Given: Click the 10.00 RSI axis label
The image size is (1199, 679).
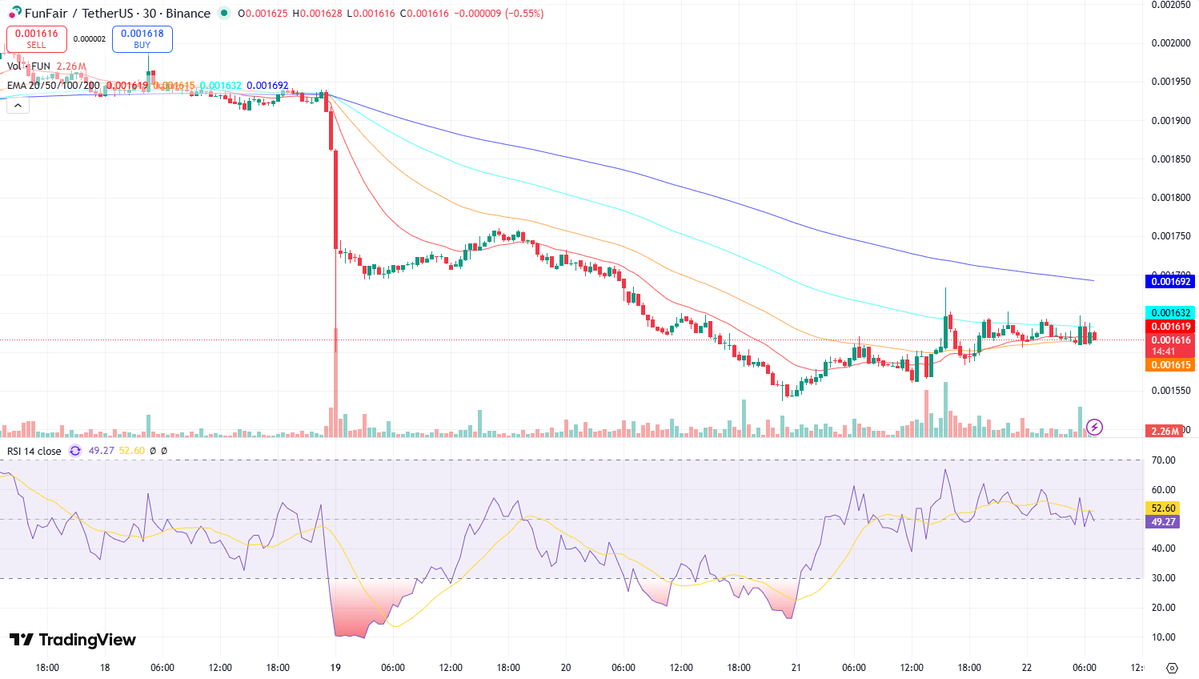Looking at the screenshot, I should (1163, 637).
